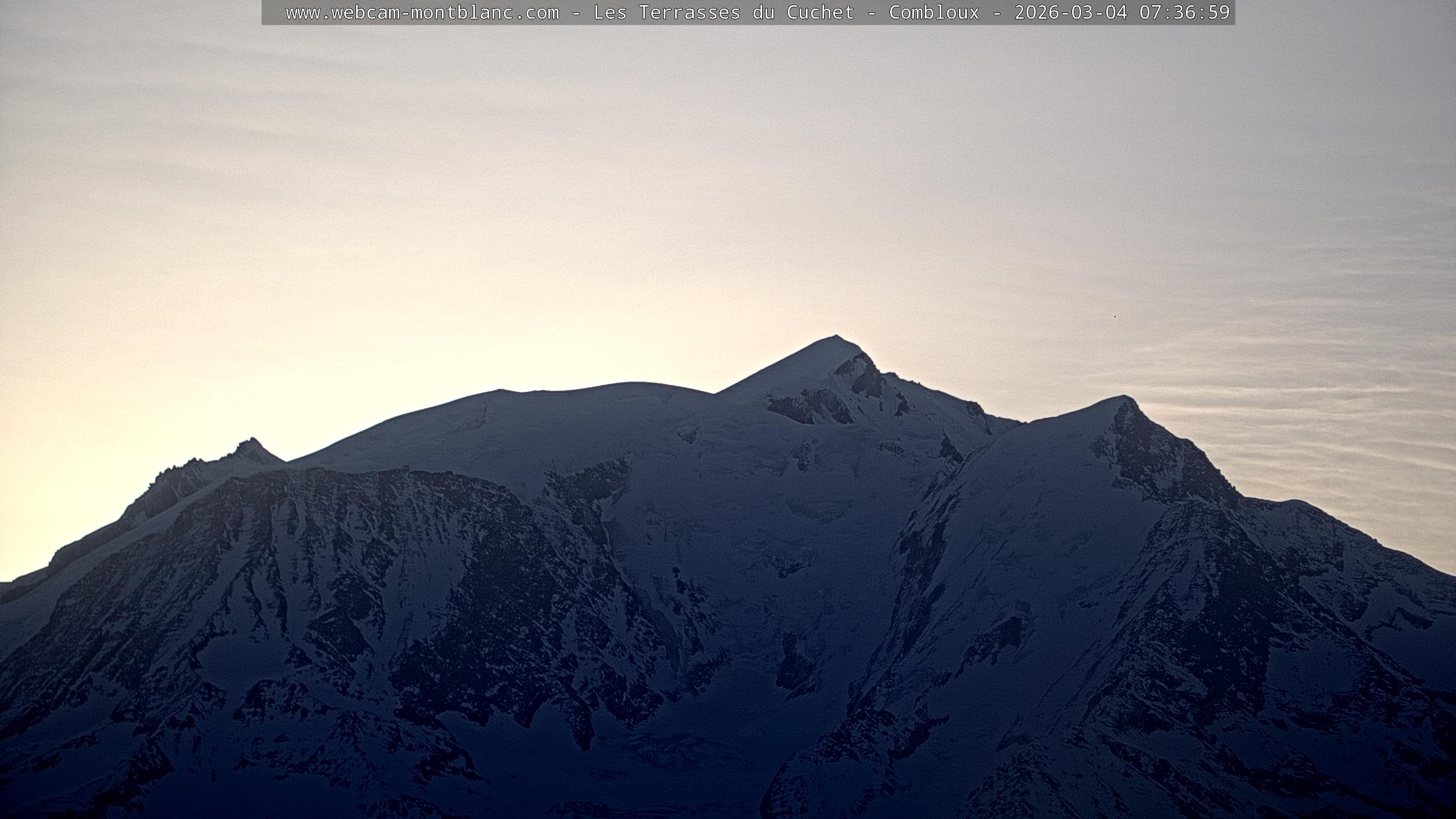Click the gray caption bar background
The height and width of the screenshot is (819, 1456).
274,13
